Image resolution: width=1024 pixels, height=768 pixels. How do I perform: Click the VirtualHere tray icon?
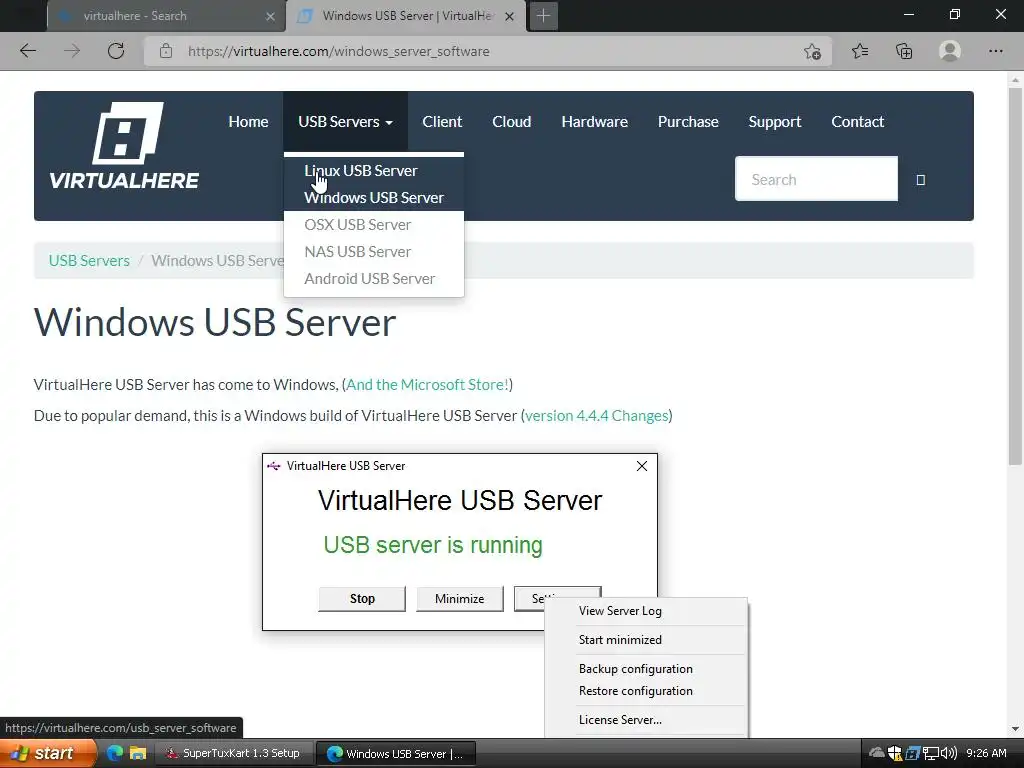pyautogui.click(x=913, y=753)
